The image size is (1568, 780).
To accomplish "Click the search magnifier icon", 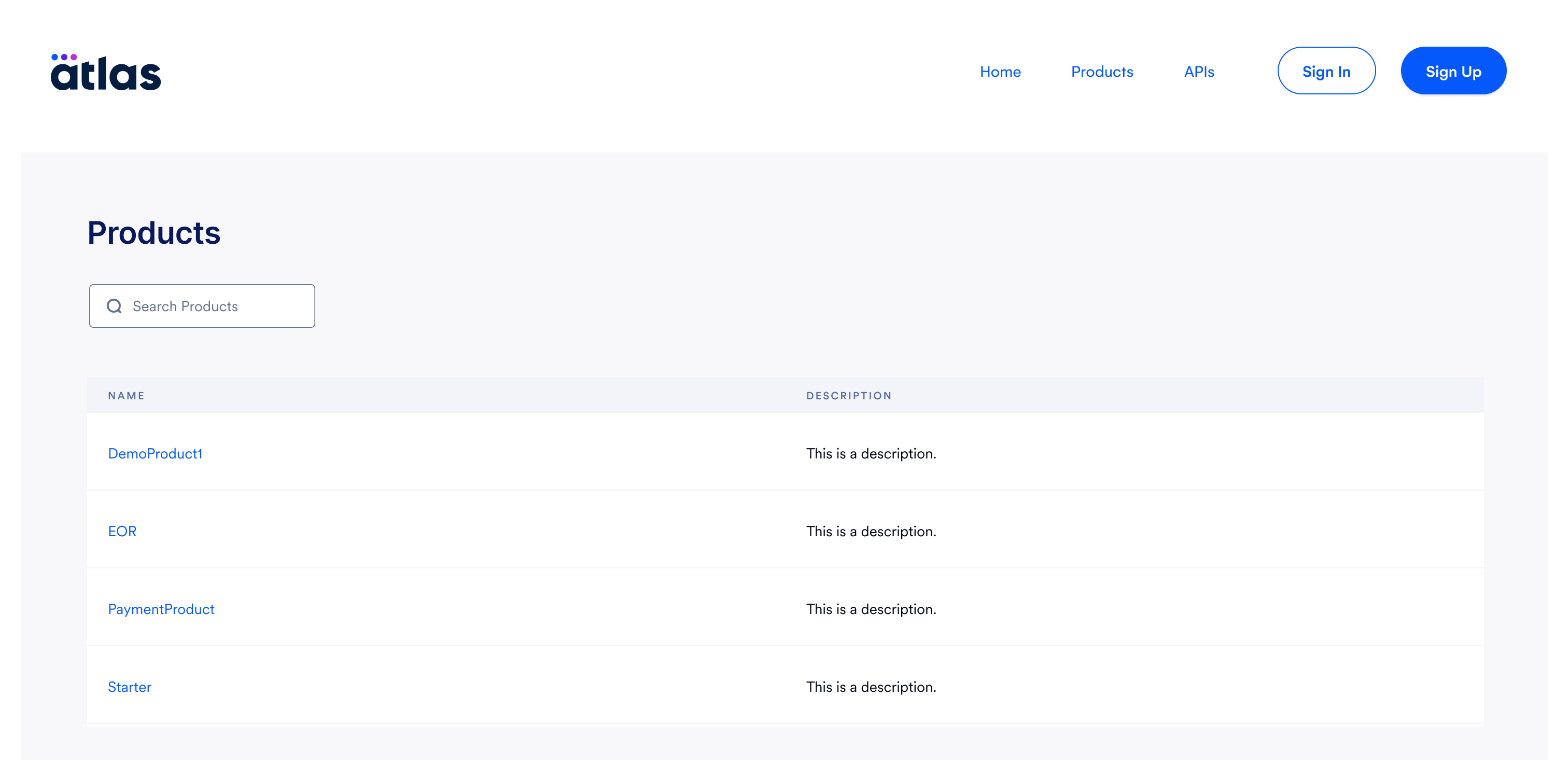I will click(115, 307).
